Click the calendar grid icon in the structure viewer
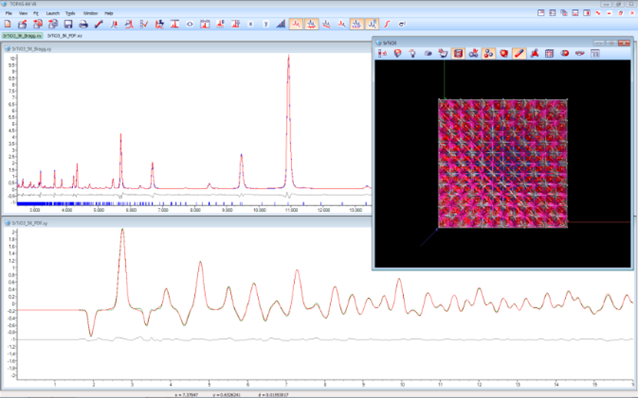 [549, 53]
